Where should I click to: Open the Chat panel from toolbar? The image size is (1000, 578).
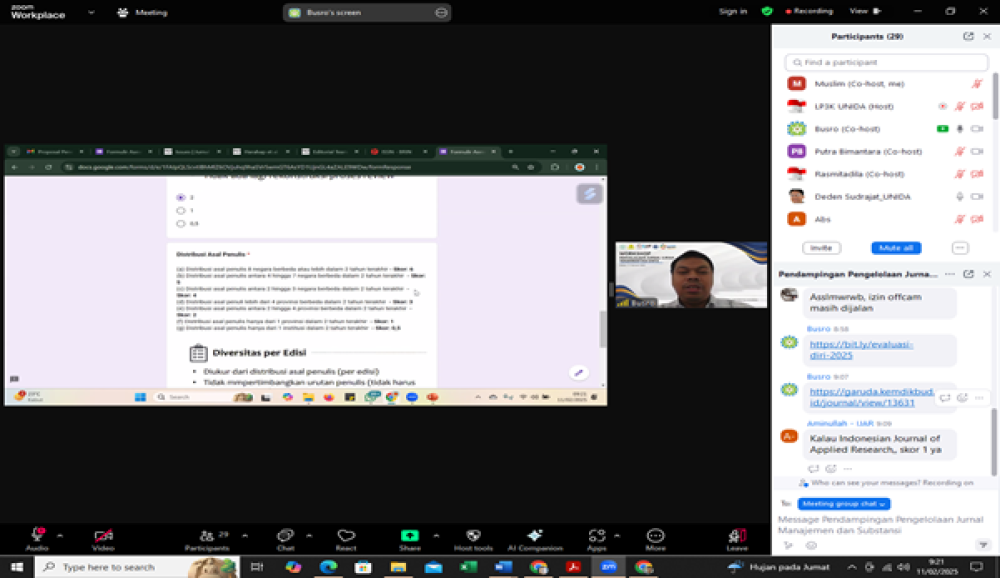click(x=285, y=539)
